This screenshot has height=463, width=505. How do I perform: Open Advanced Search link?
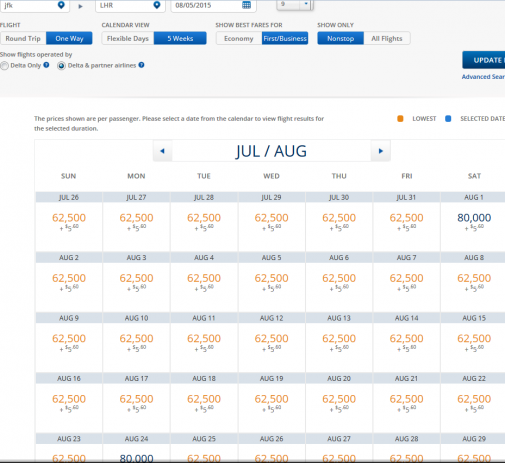(x=483, y=77)
